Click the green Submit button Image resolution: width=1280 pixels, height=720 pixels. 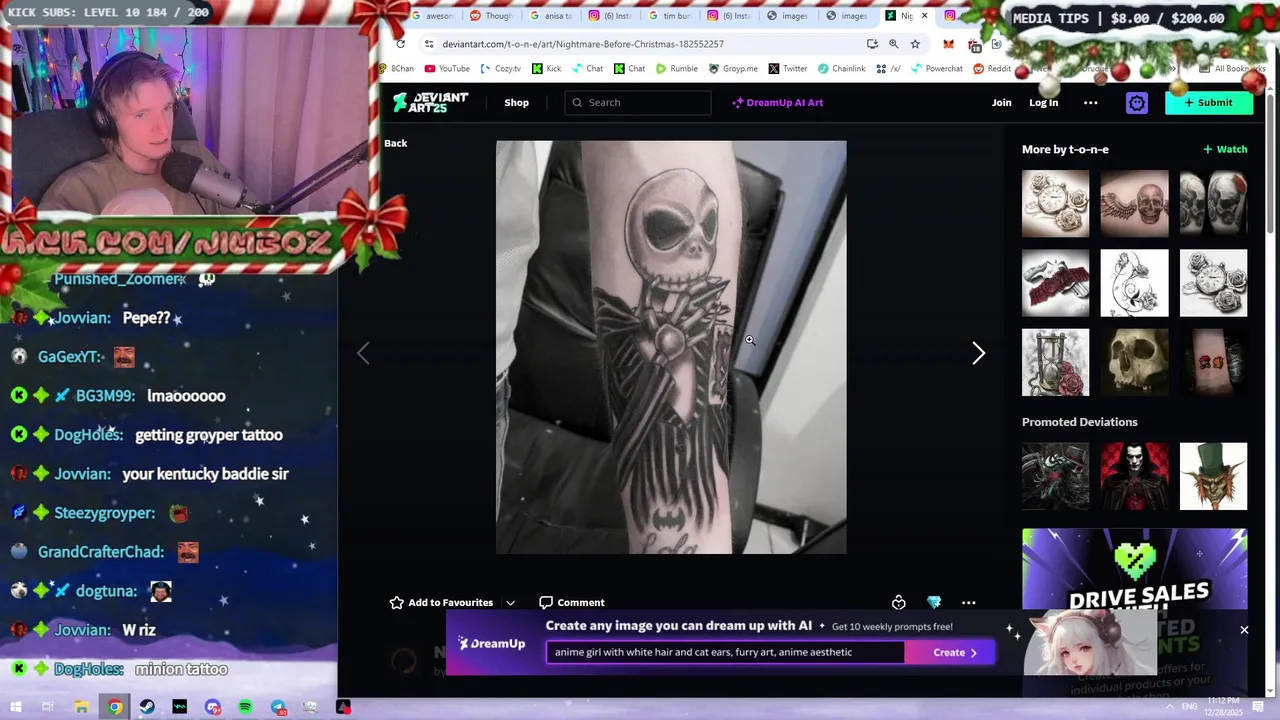[x=1208, y=102]
